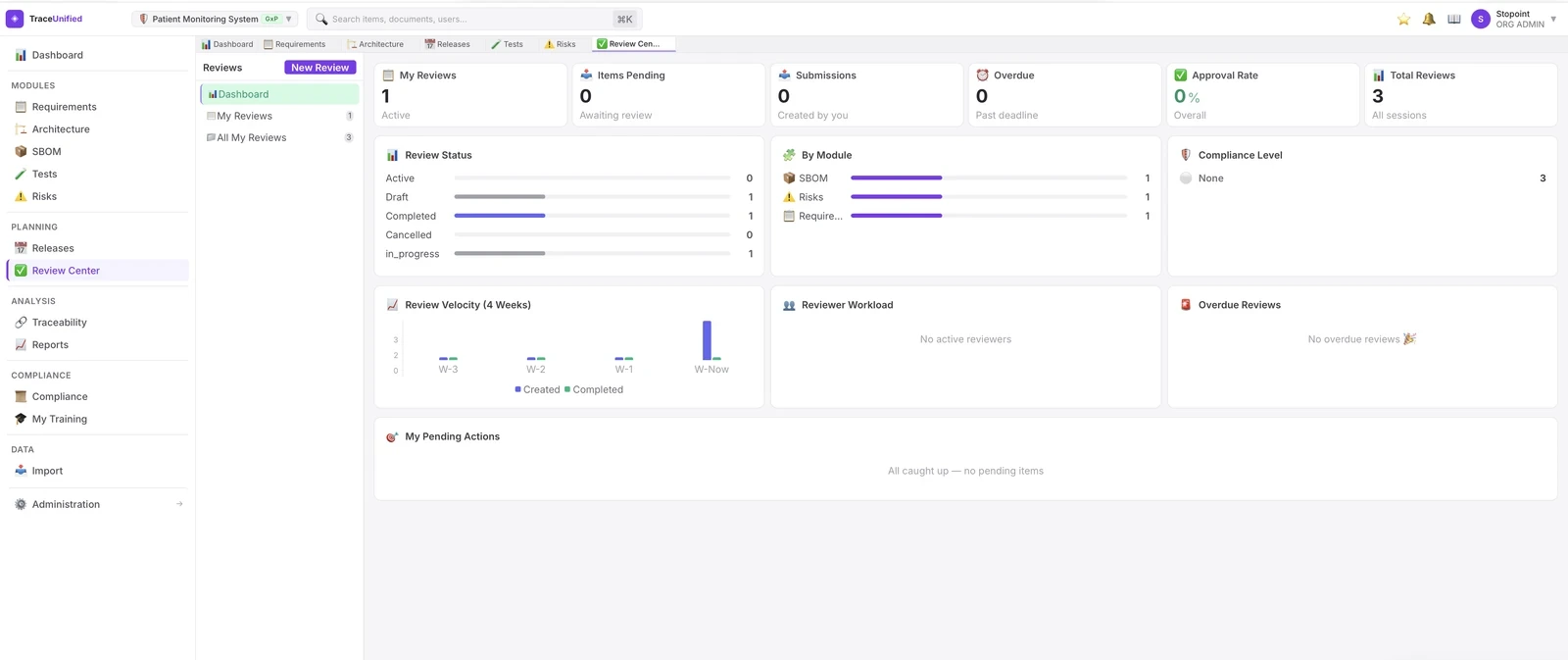
Task: Click the Requirements icon in sidebar
Action: 21,107
